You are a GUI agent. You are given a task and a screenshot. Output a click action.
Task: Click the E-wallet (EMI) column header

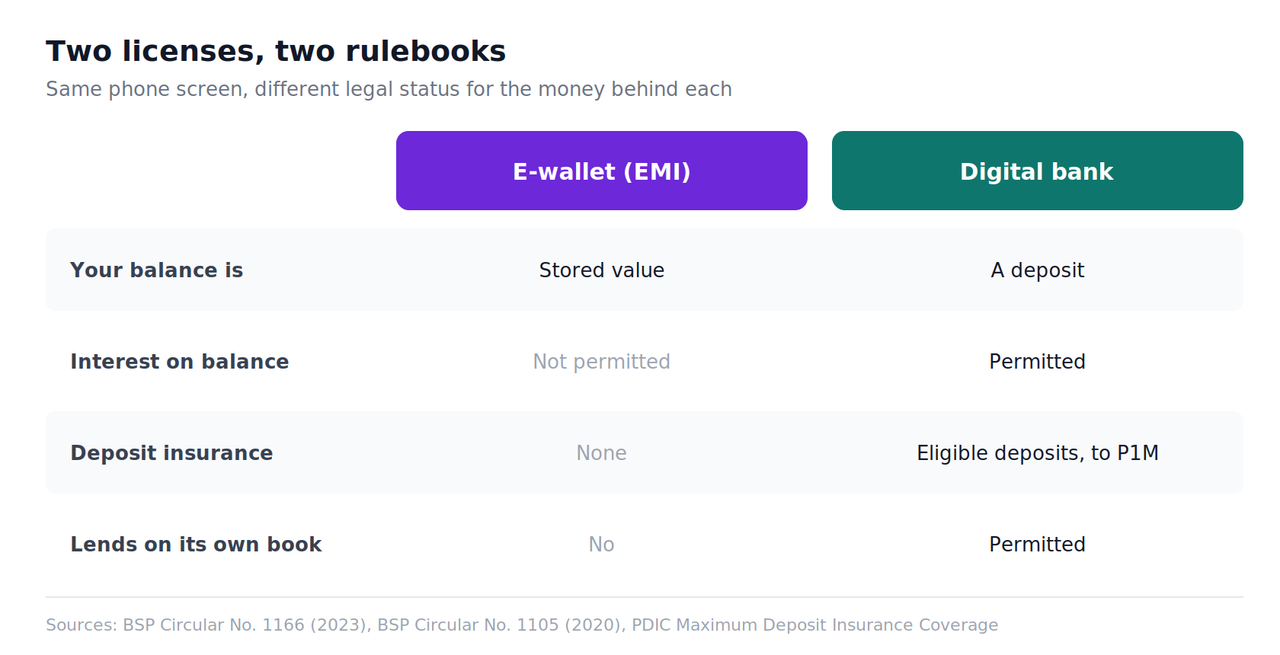601,171
